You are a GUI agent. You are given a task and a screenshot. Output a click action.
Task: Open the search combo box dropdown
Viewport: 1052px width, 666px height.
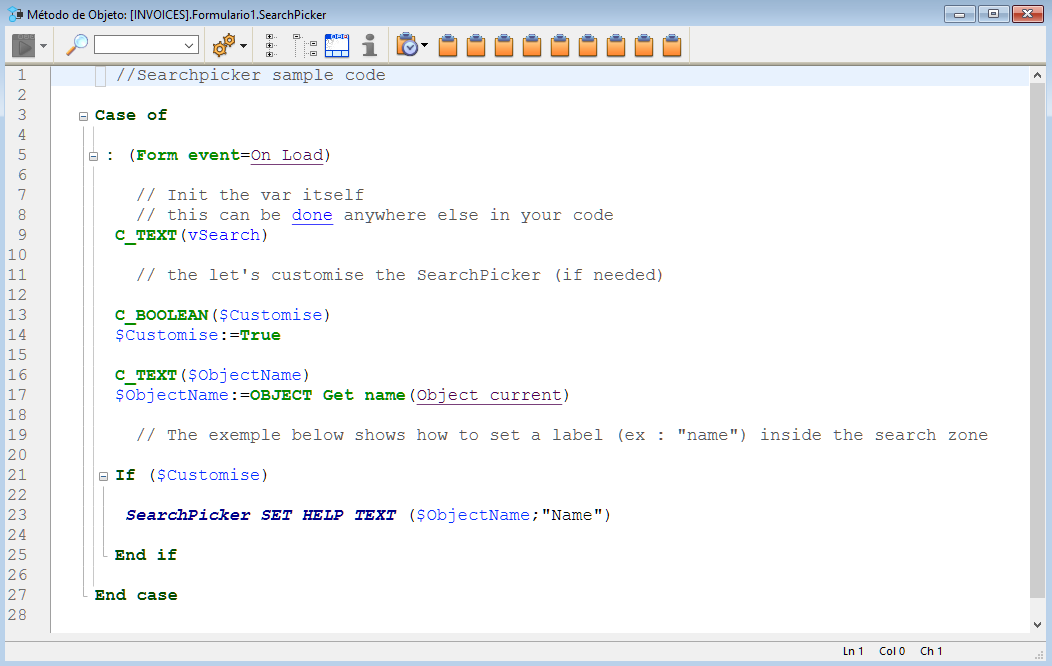[x=189, y=45]
